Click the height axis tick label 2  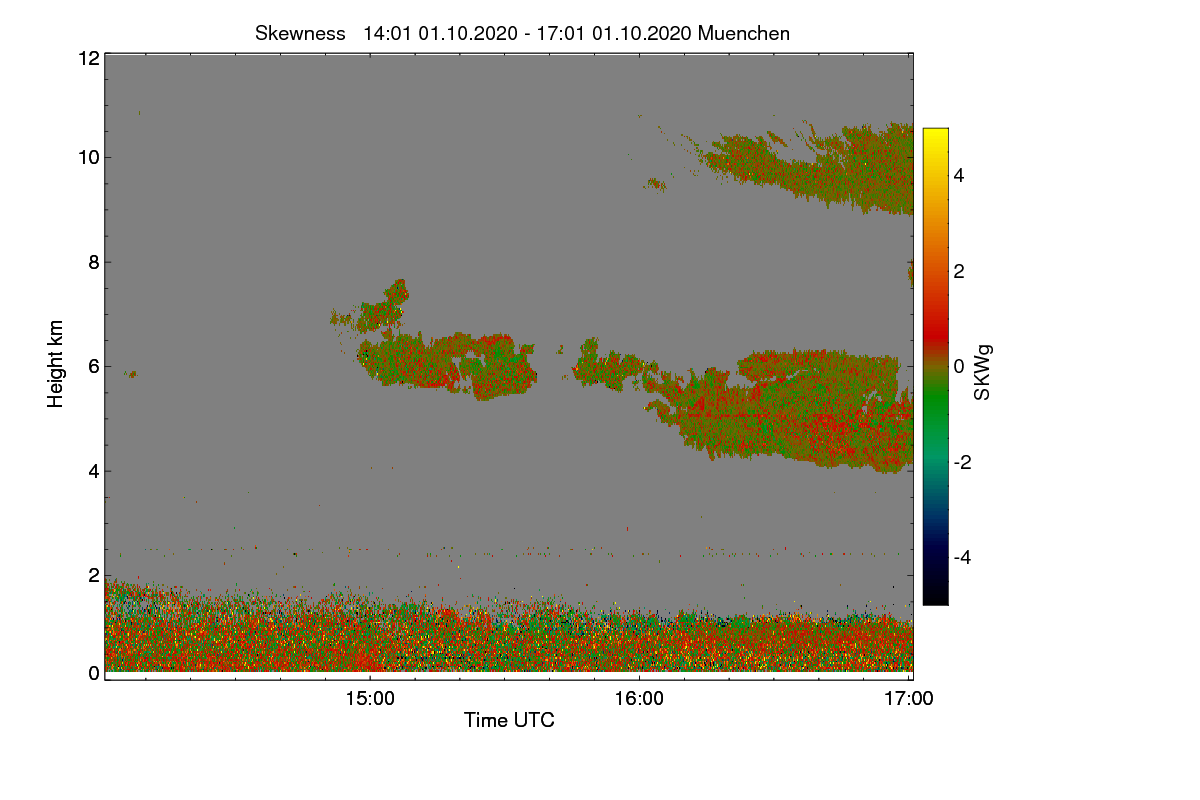point(93,575)
